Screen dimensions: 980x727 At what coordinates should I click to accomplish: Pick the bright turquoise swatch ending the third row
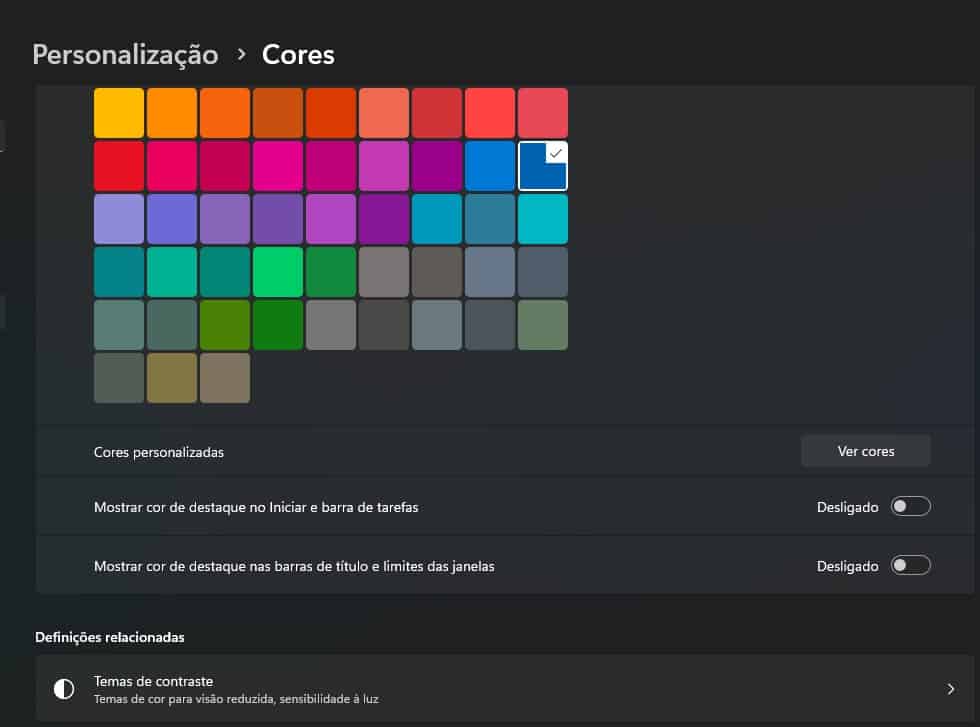pos(543,219)
